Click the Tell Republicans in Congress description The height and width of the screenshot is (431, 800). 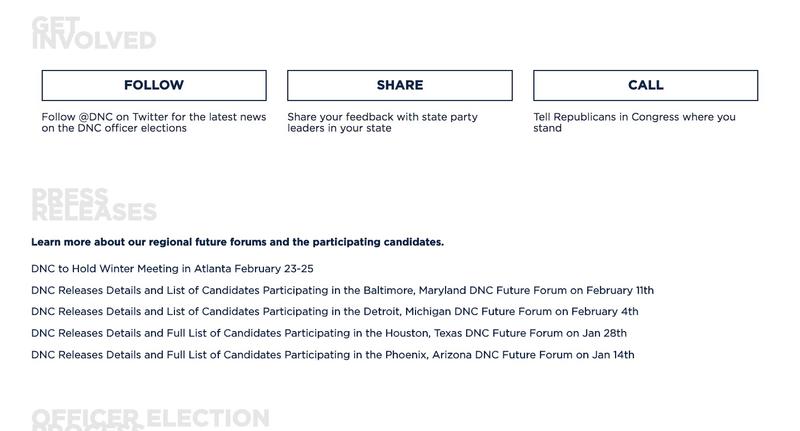(634, 122)
